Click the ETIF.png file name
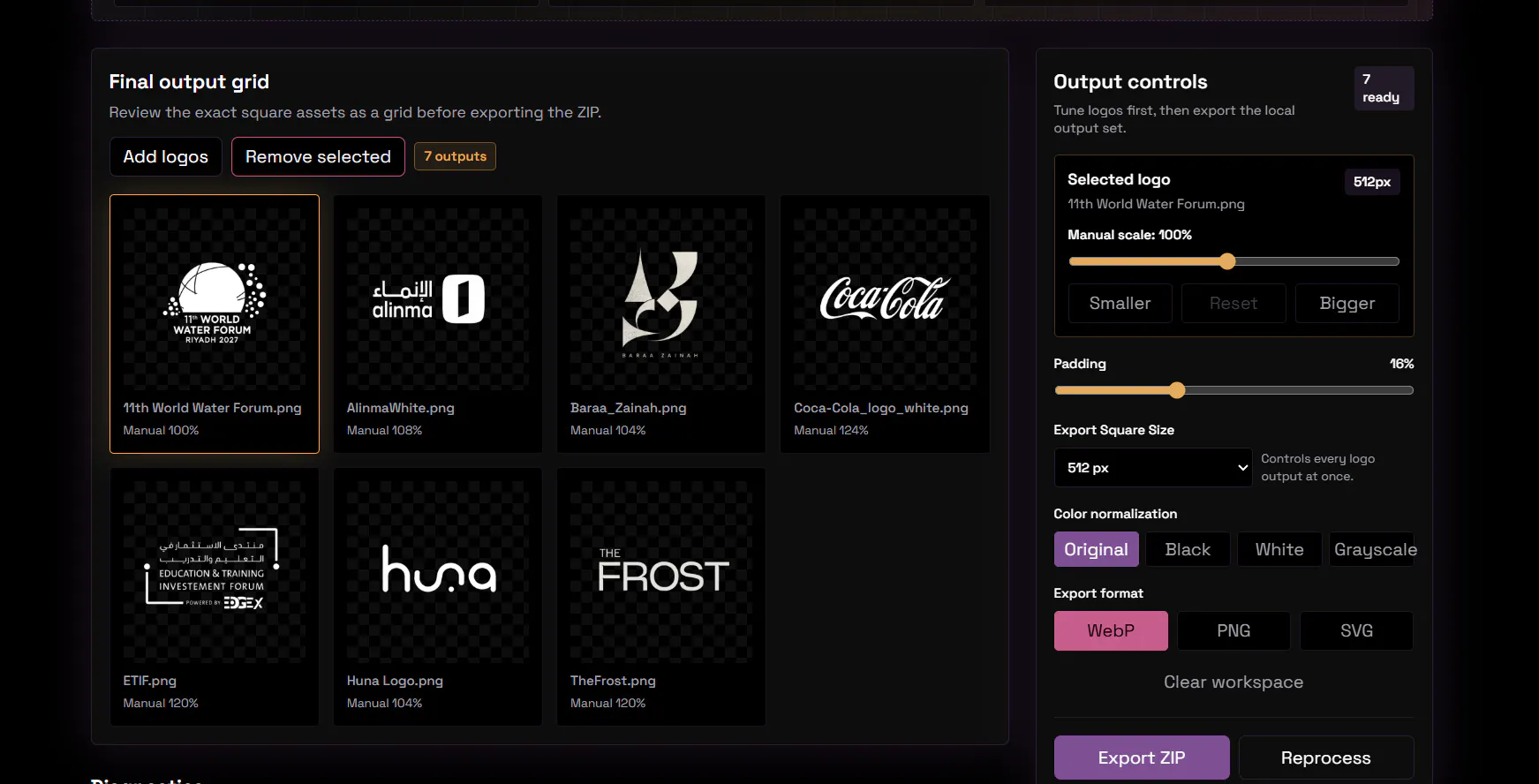1539x784 pixels. pyautogui.click(x=150, y=681)
